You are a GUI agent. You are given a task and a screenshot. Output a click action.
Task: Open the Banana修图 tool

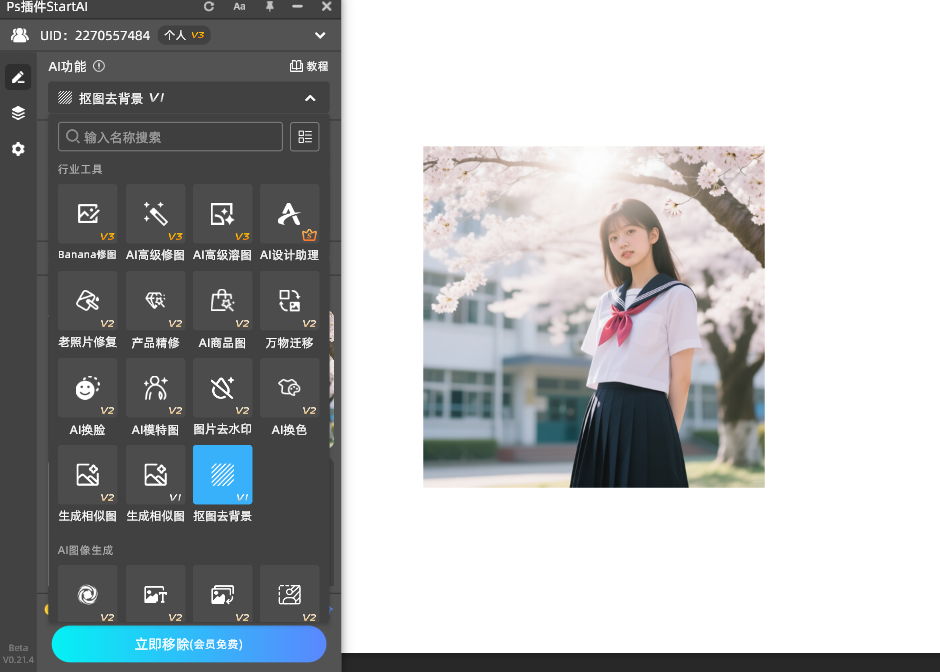point(88,214)
